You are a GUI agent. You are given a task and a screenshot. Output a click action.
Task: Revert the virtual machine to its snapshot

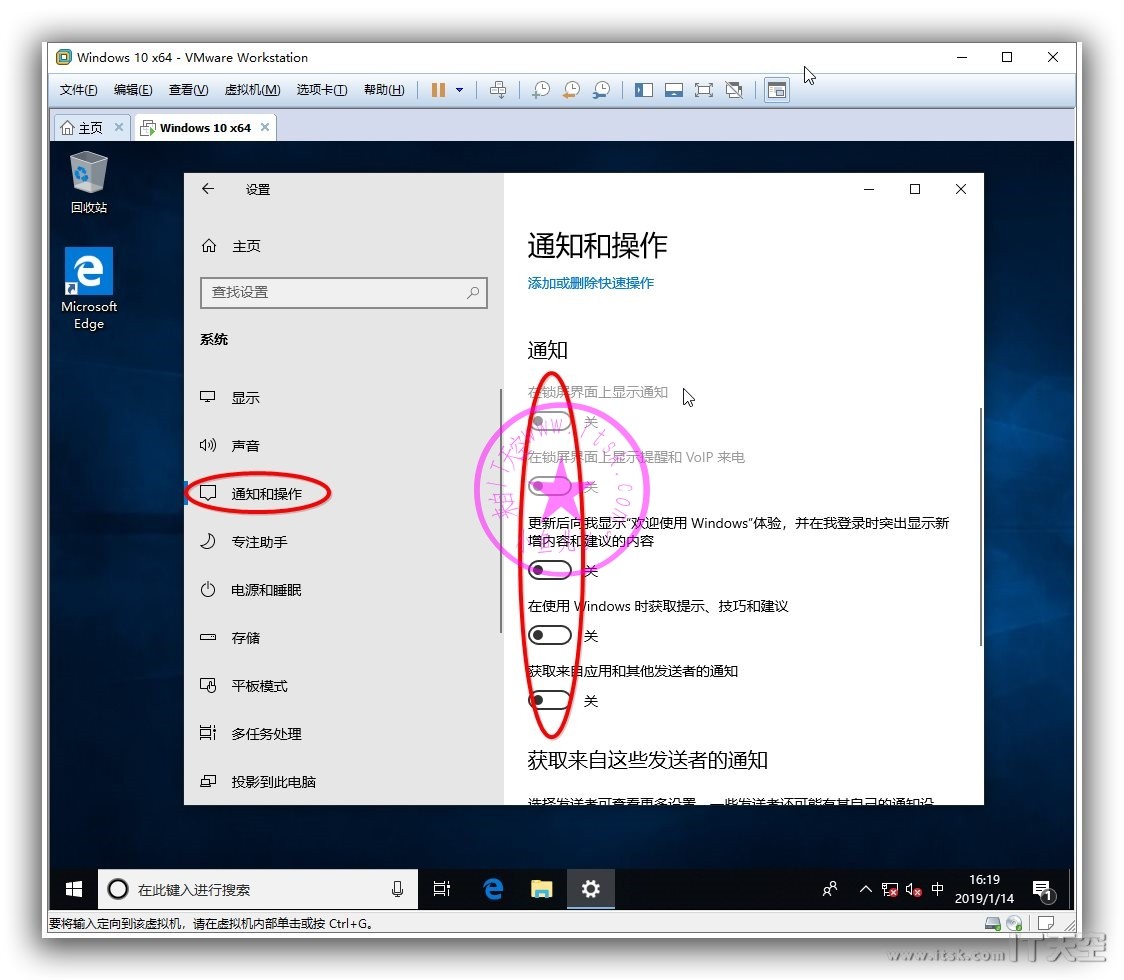[571, 90]
